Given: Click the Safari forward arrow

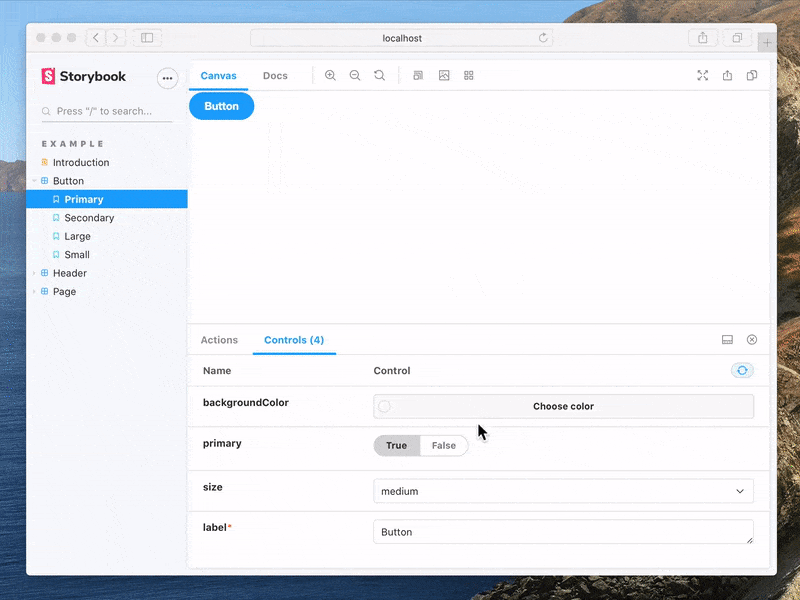Looking at the screenshot, I should click(116, 38).
